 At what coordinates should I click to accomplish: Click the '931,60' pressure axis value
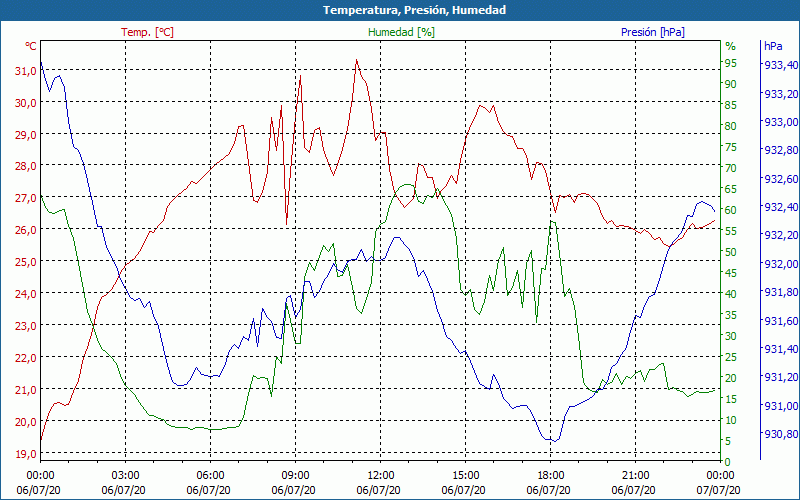(781, 321)
